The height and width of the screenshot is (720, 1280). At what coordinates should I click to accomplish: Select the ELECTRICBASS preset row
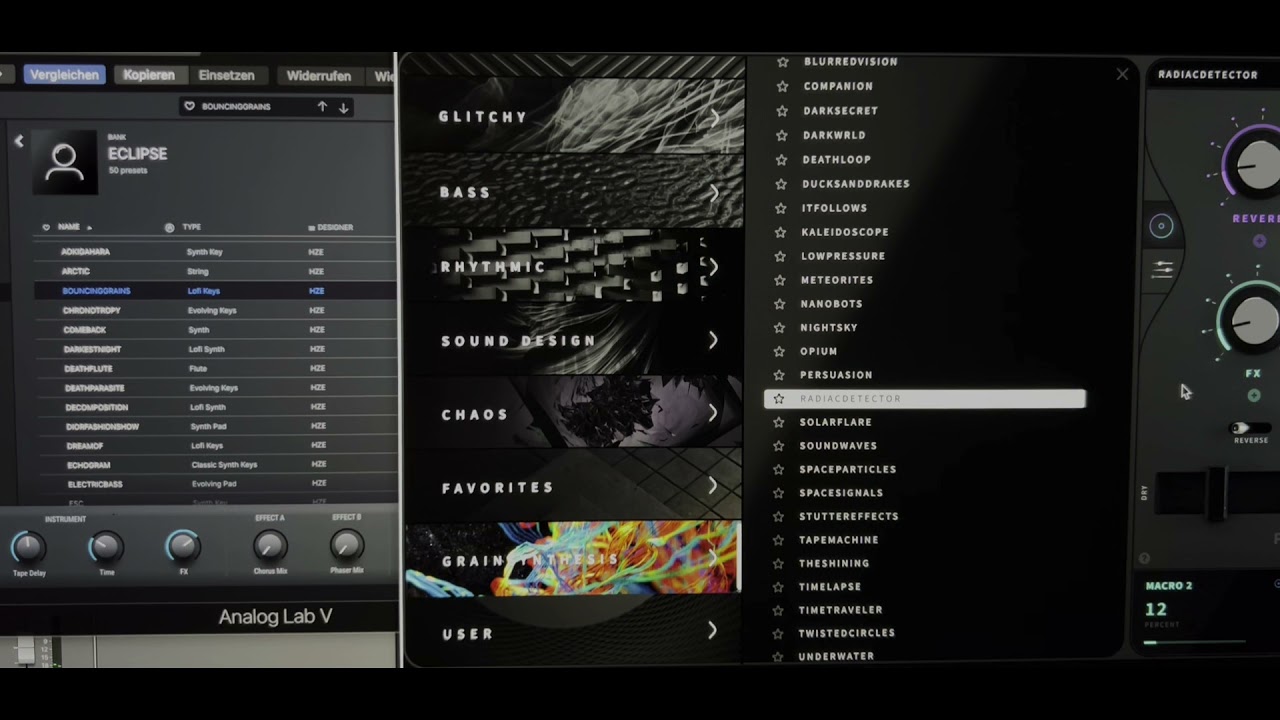pyautogui.click(x=215, y=484)
